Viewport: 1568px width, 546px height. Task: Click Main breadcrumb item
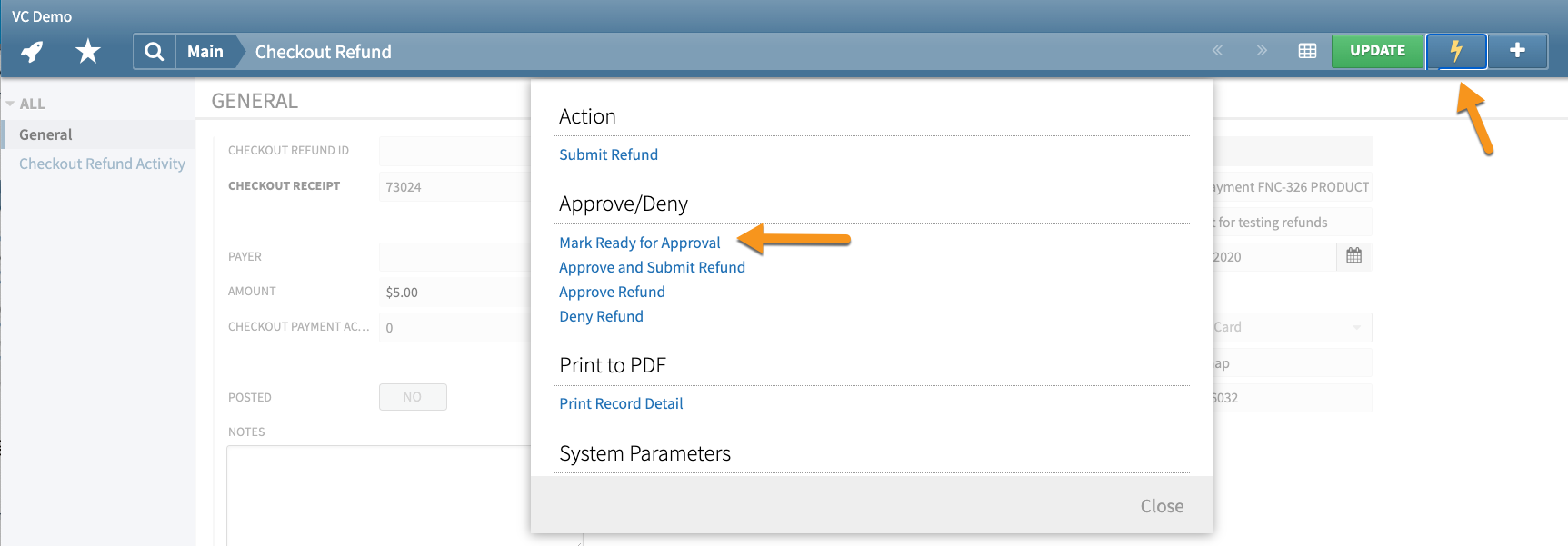coord(205,52)
